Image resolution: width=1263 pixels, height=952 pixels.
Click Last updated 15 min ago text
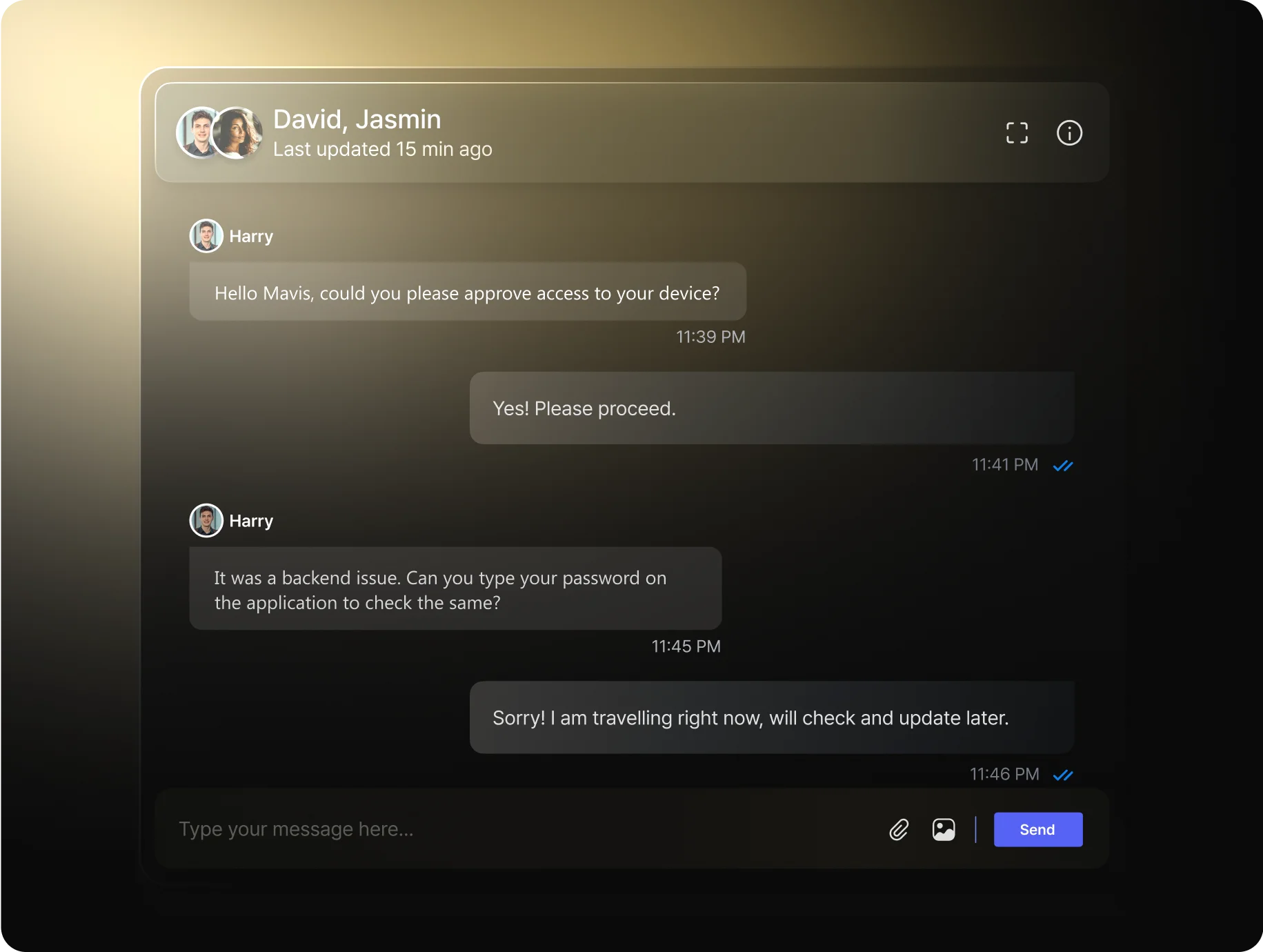pyautogui.click(x=383, y=149)
